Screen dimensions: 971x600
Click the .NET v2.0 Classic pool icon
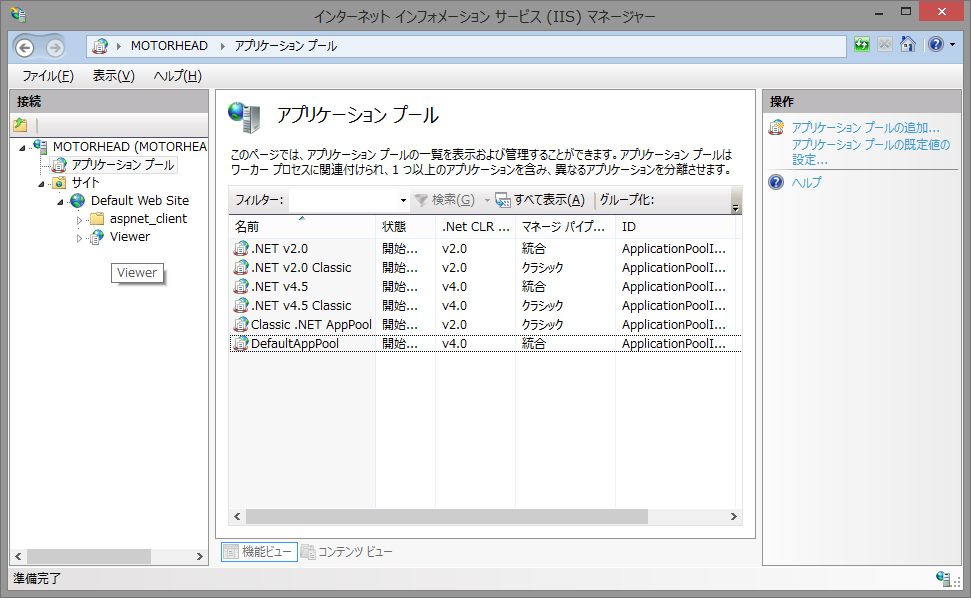pyautogui.click(x=240, y=268)
